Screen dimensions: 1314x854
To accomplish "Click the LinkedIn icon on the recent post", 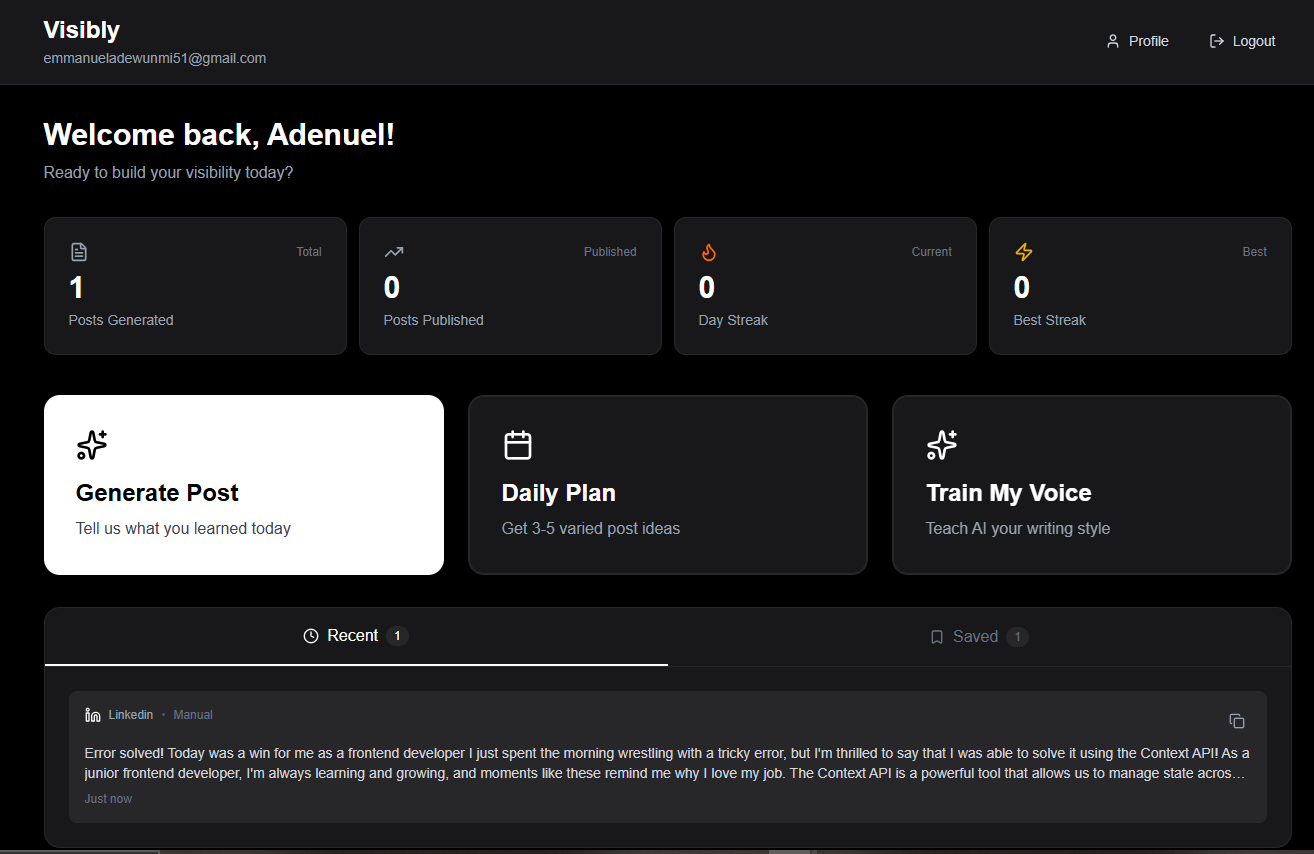I will pos(94,714).
